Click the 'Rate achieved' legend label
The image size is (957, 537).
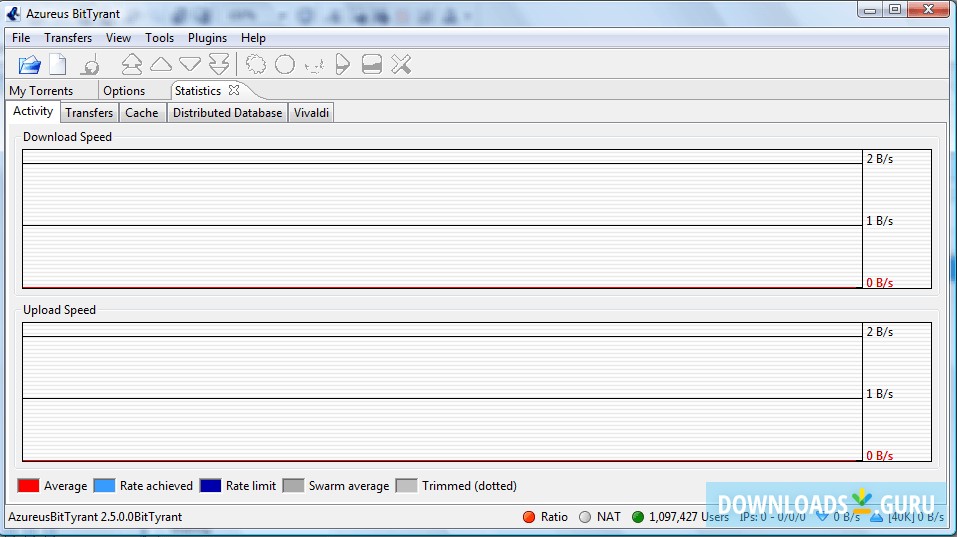coord(156,486)
